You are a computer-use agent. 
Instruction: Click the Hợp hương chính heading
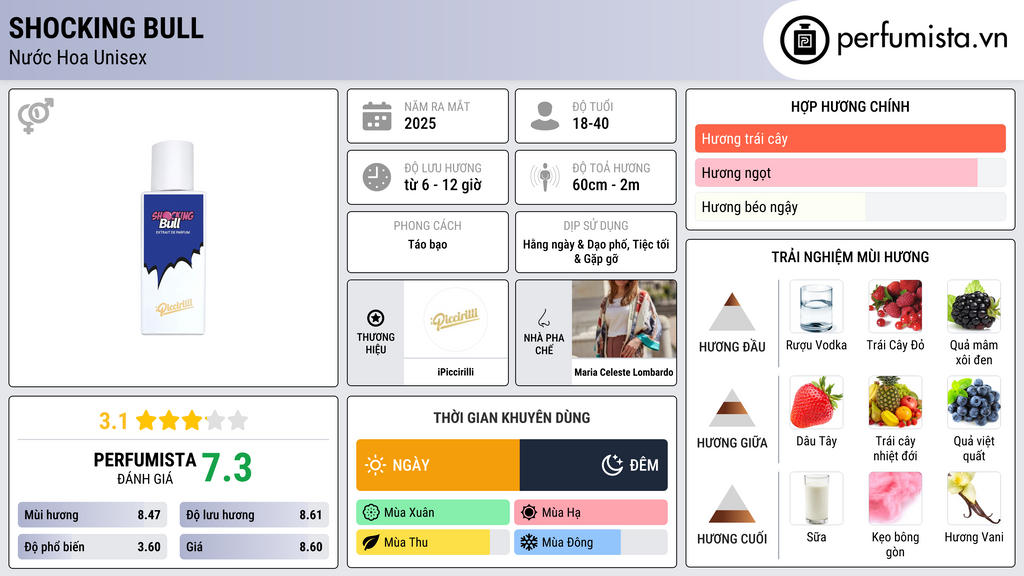(850, 106)
